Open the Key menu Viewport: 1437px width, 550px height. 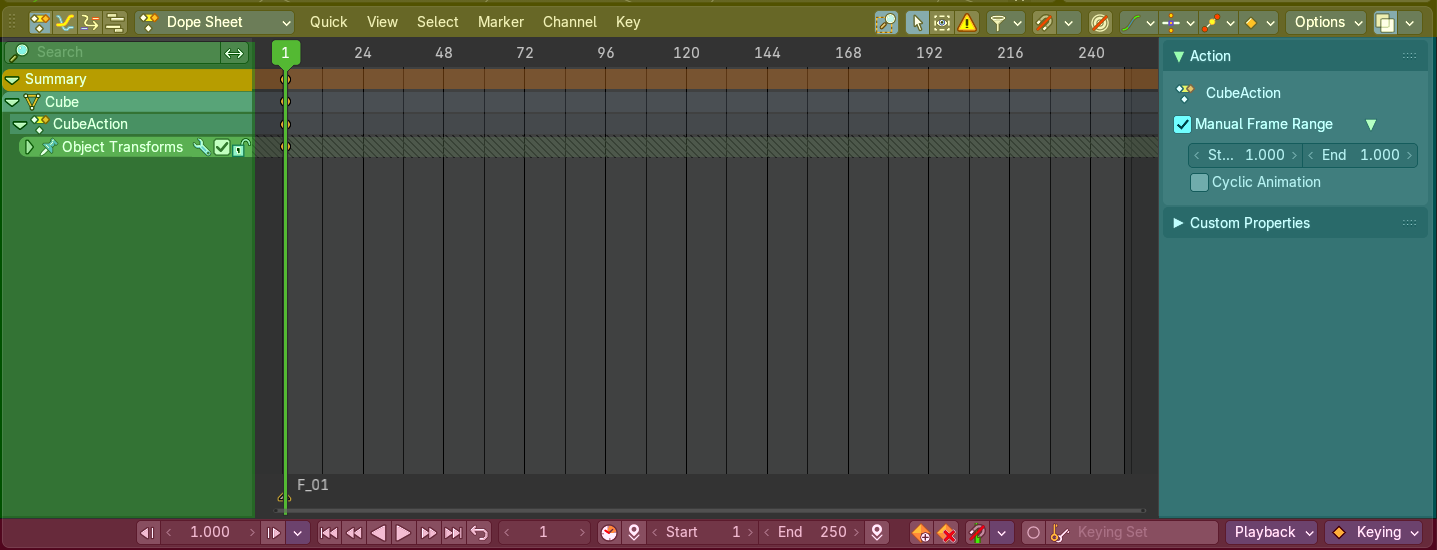(x=628, y=22)
